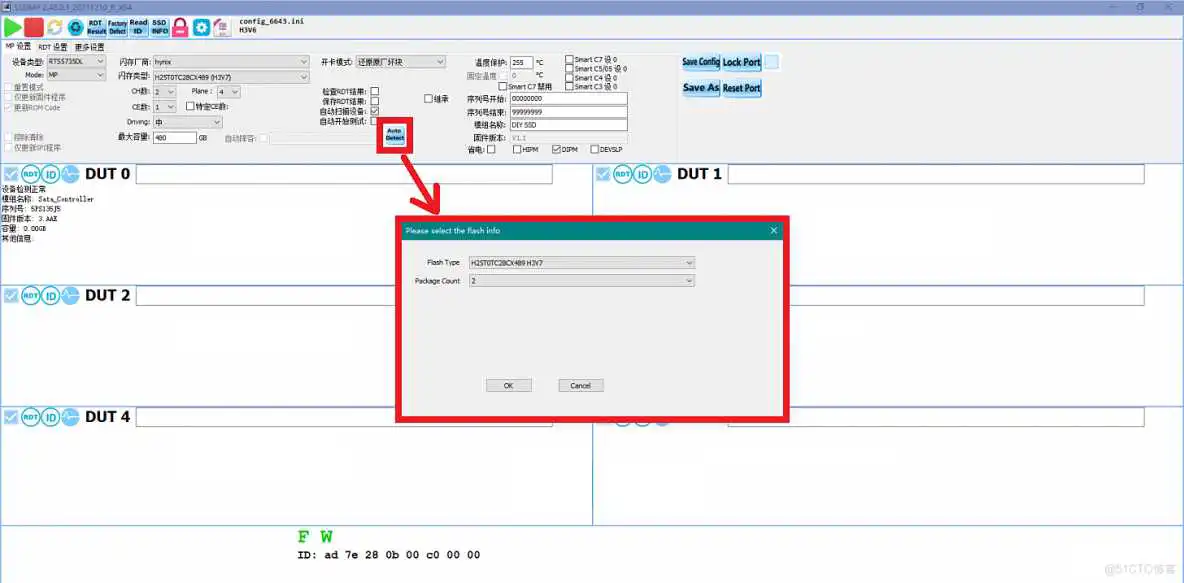Click the pink lock icon
Image resolution: width=1184 pixels, height=583 pixels.
point(178,27)
